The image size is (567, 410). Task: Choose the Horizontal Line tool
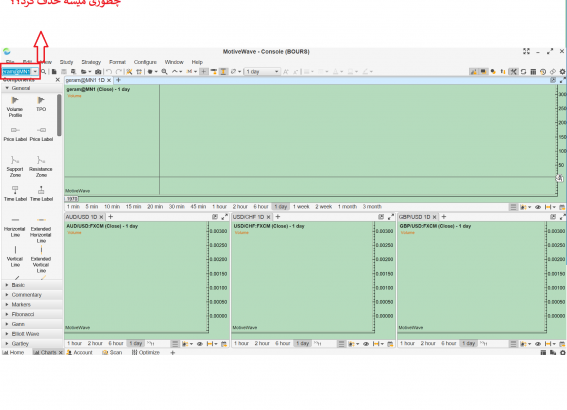pos(15,227)
